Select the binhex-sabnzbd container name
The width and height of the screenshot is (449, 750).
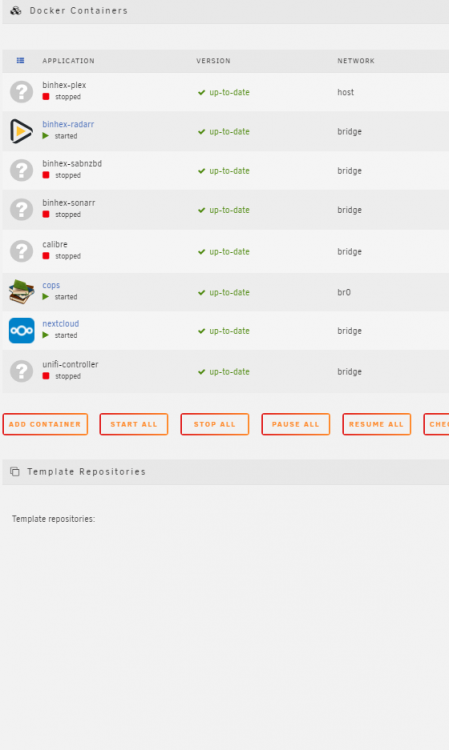click(x=72, y=164)
